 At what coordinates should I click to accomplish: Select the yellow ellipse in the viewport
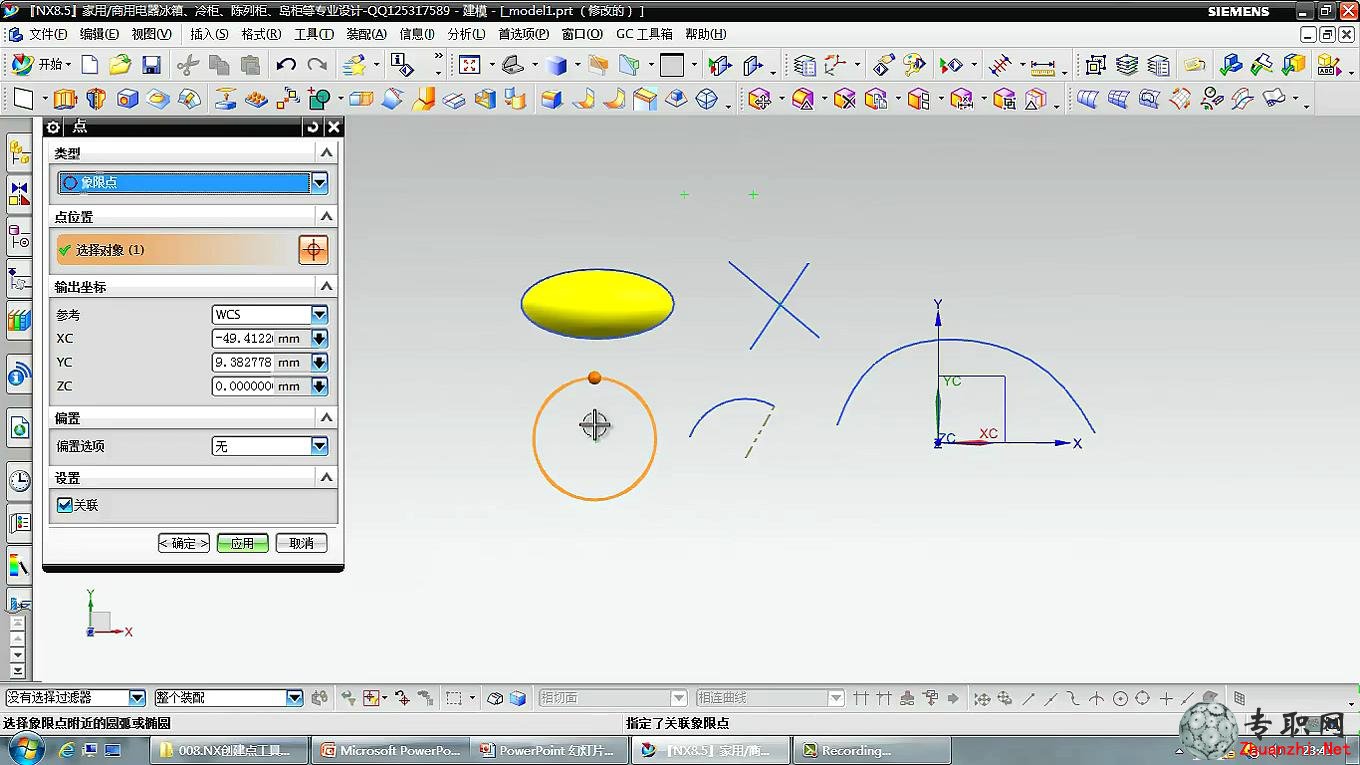(x=597, y=303)
